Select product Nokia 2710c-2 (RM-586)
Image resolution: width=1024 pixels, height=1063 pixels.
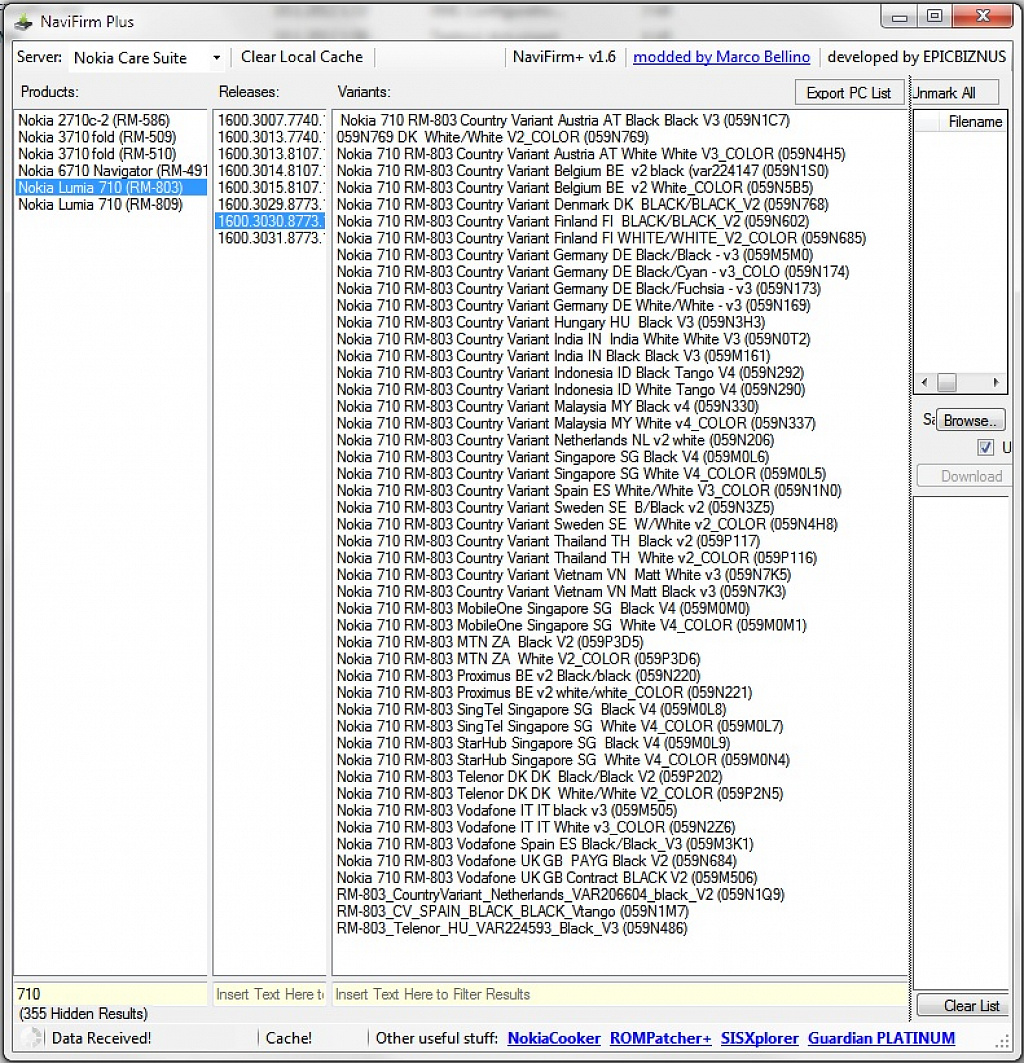(94, 120)
